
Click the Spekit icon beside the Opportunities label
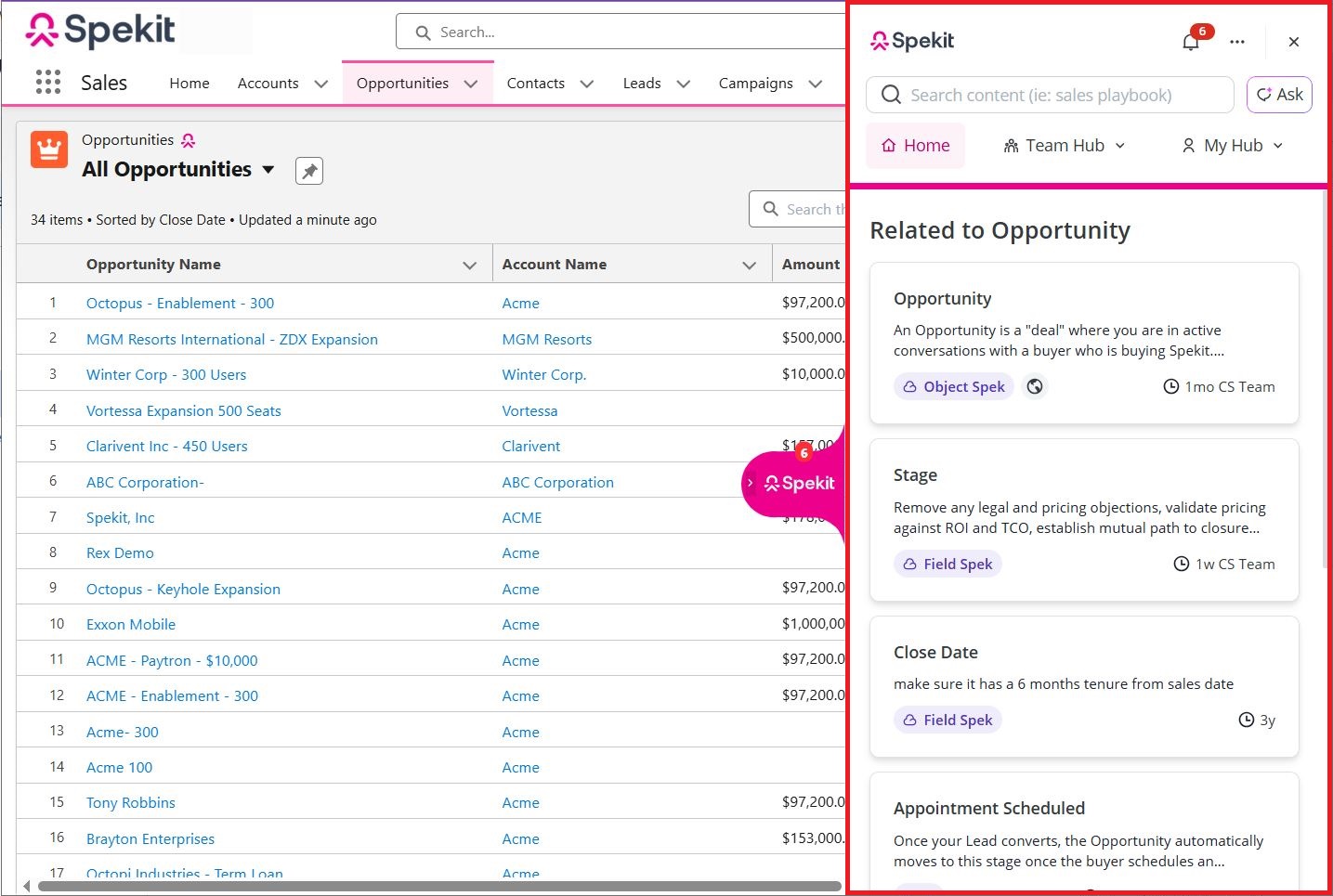coord(189,140)
